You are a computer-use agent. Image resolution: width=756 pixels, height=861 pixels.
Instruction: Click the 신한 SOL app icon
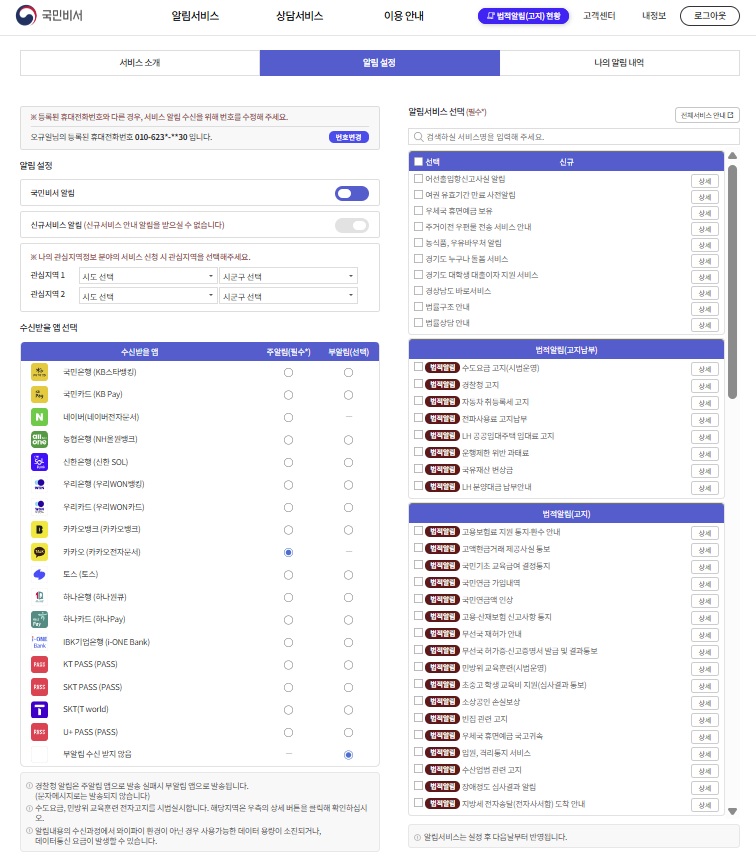pos(39,462)
